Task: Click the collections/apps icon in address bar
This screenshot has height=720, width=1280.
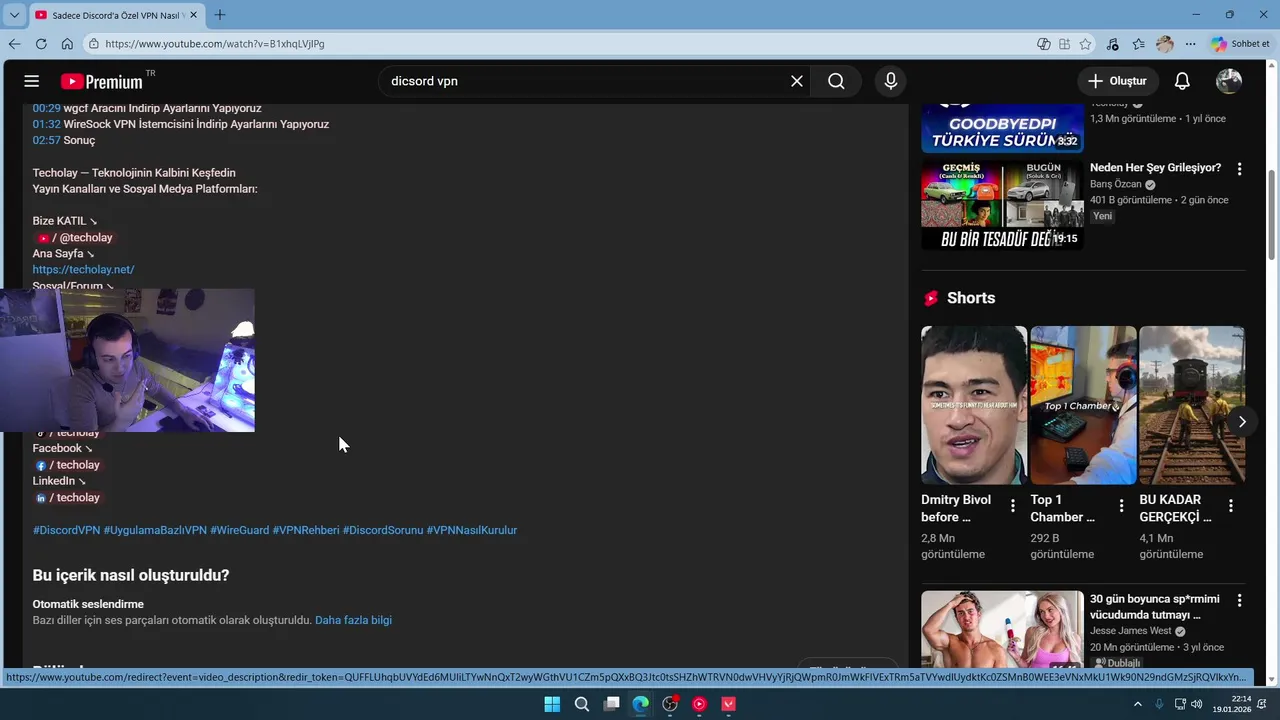Action: (x=1064, y=44)
